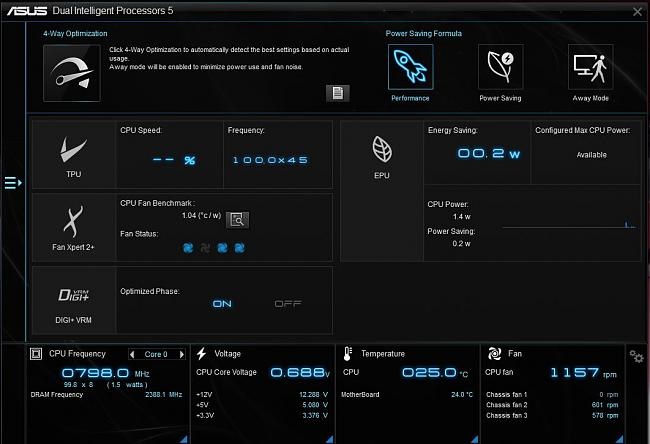Expand the Voltage monitor panel corner triangle
The height and width of the screenshot is (444, 650).
click(331, 438)
